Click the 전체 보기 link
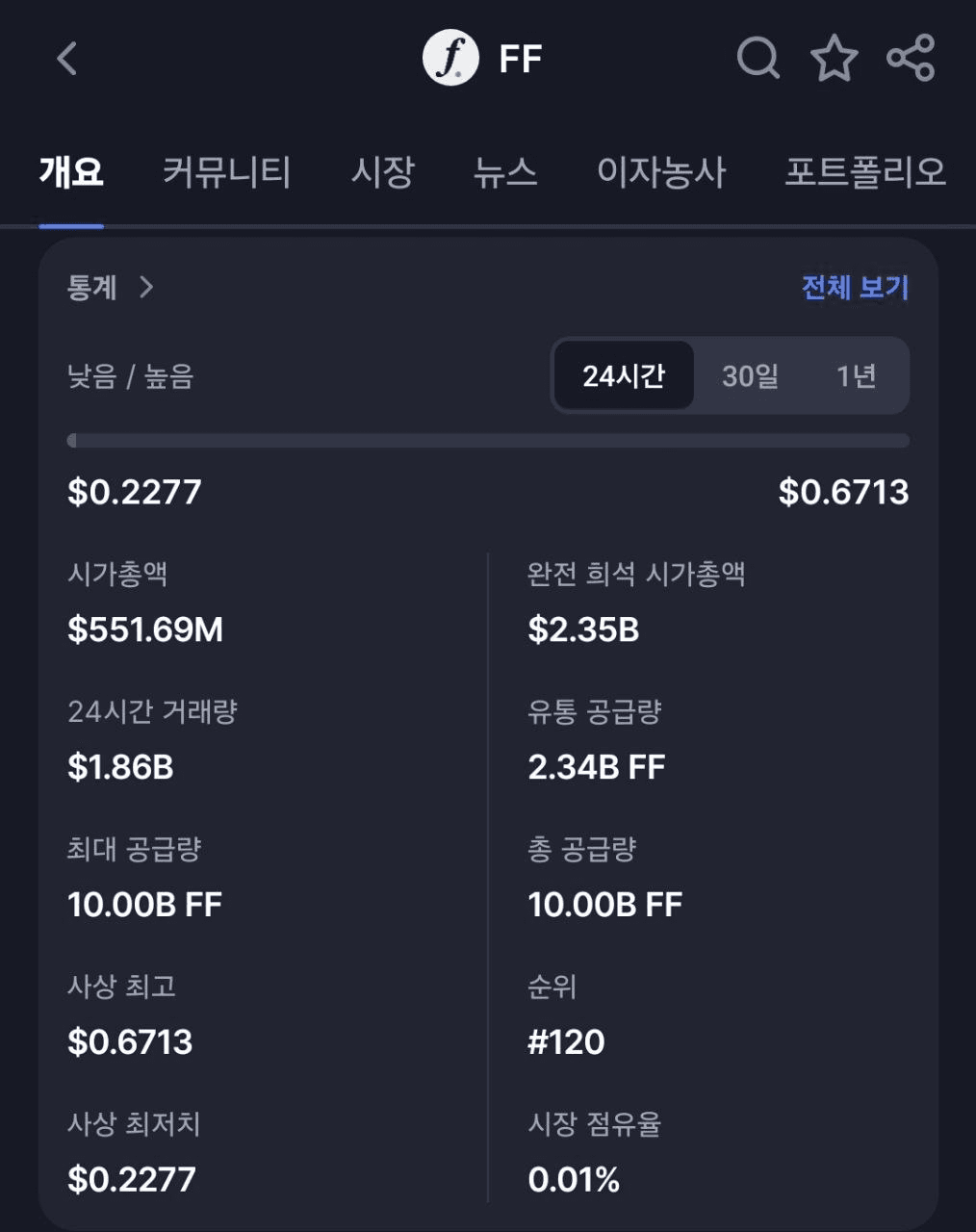Screen dimensions: 976x1232 (x=856, y=287)
